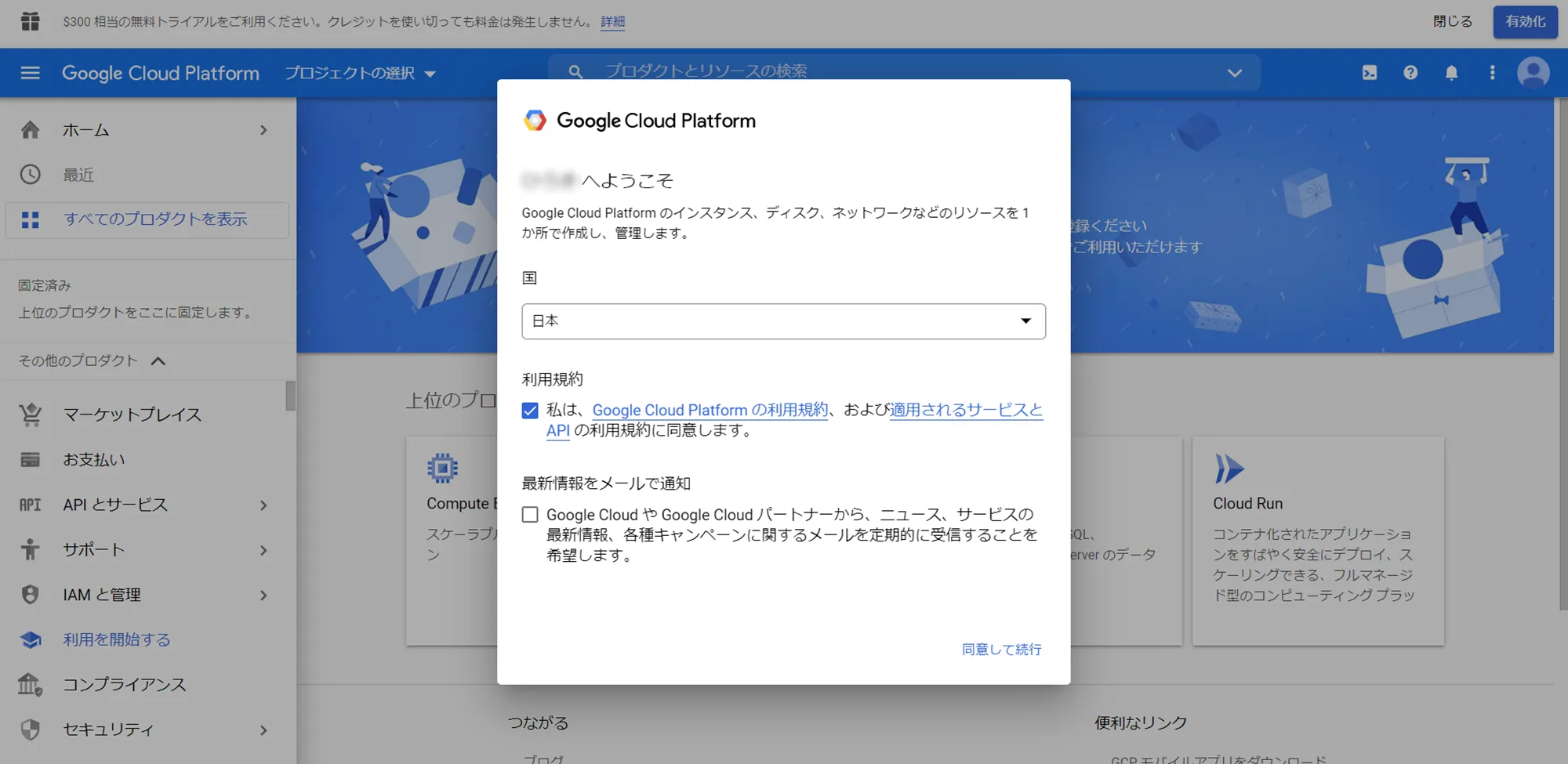The height and width of the screenshot is (764, 1568).
Task: Open Cloud Shell terminal icon
Action: [x=1370, y=73]
